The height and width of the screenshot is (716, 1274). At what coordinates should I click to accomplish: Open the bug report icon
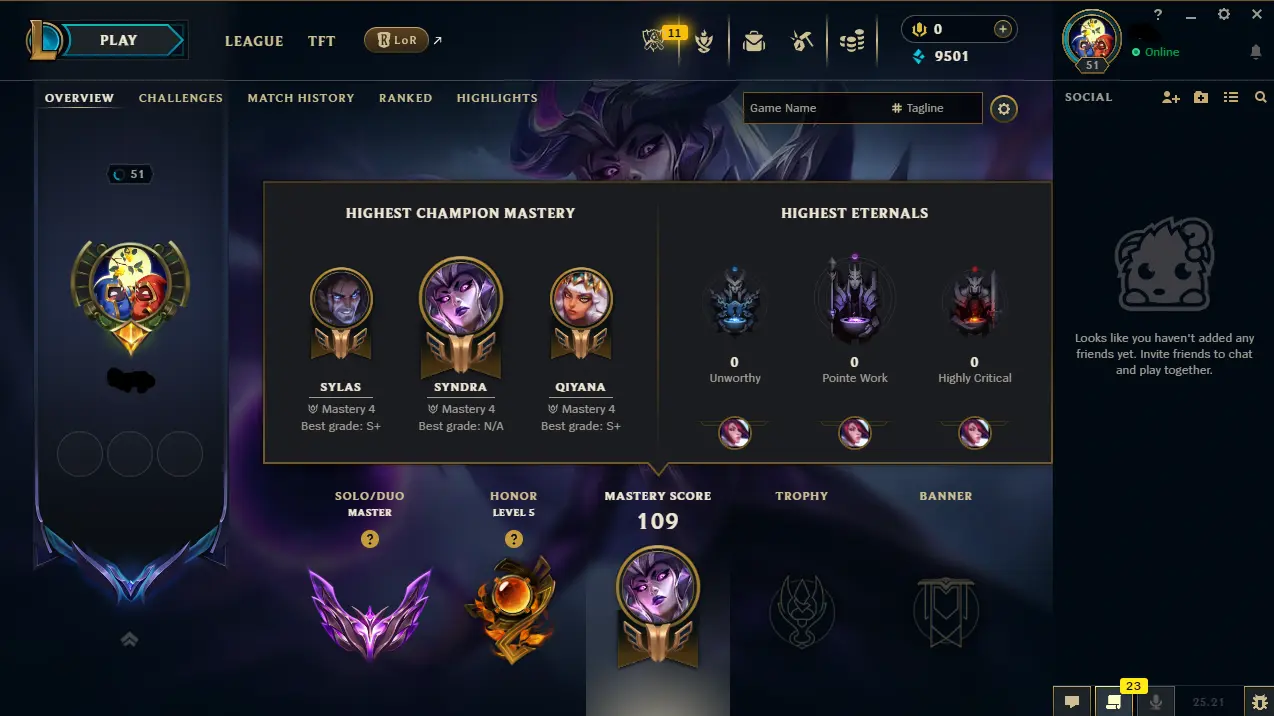click(x=1258, y=701)
